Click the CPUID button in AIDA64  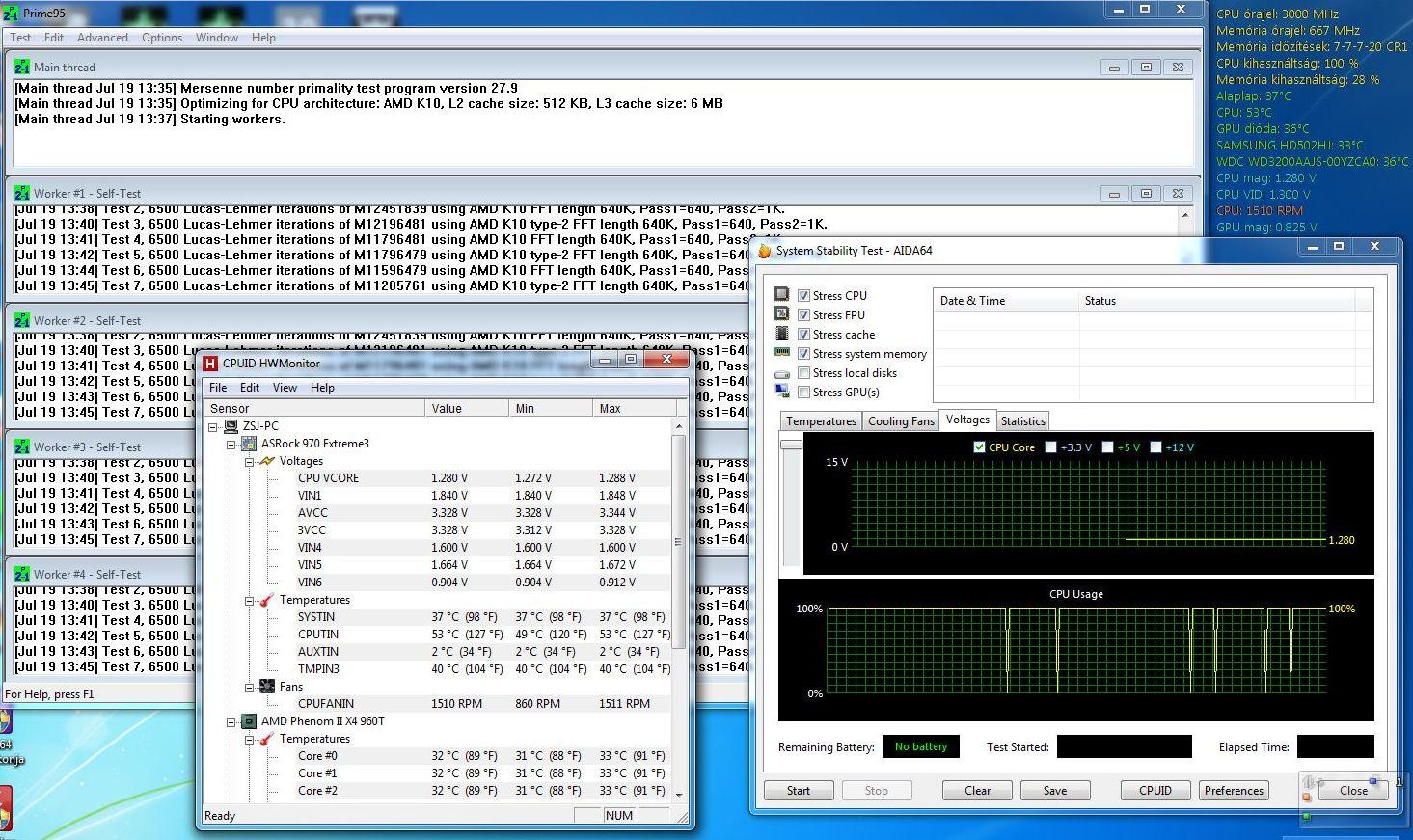click(1155, 790)
